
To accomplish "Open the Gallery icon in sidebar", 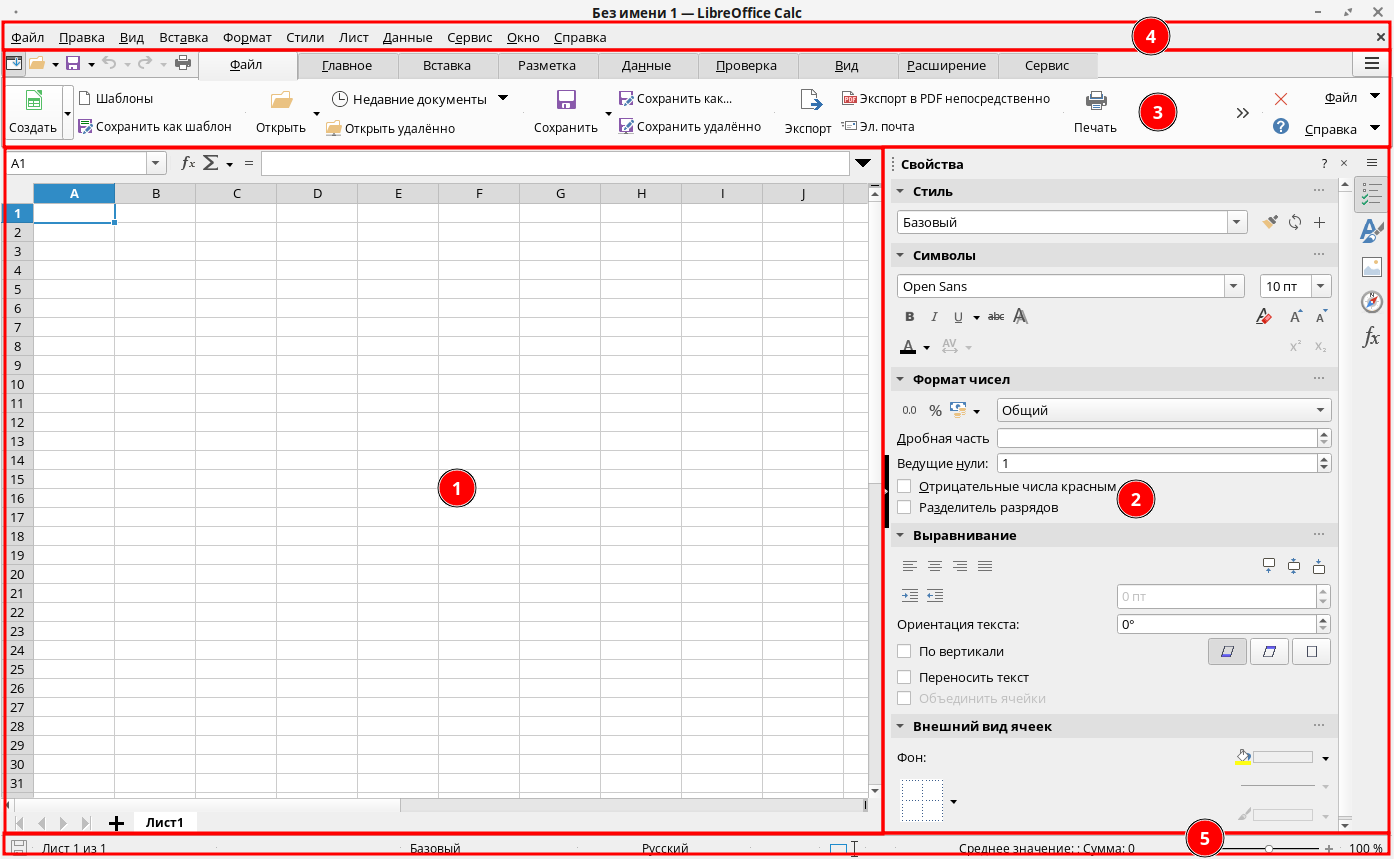I will coord(1371,267).
